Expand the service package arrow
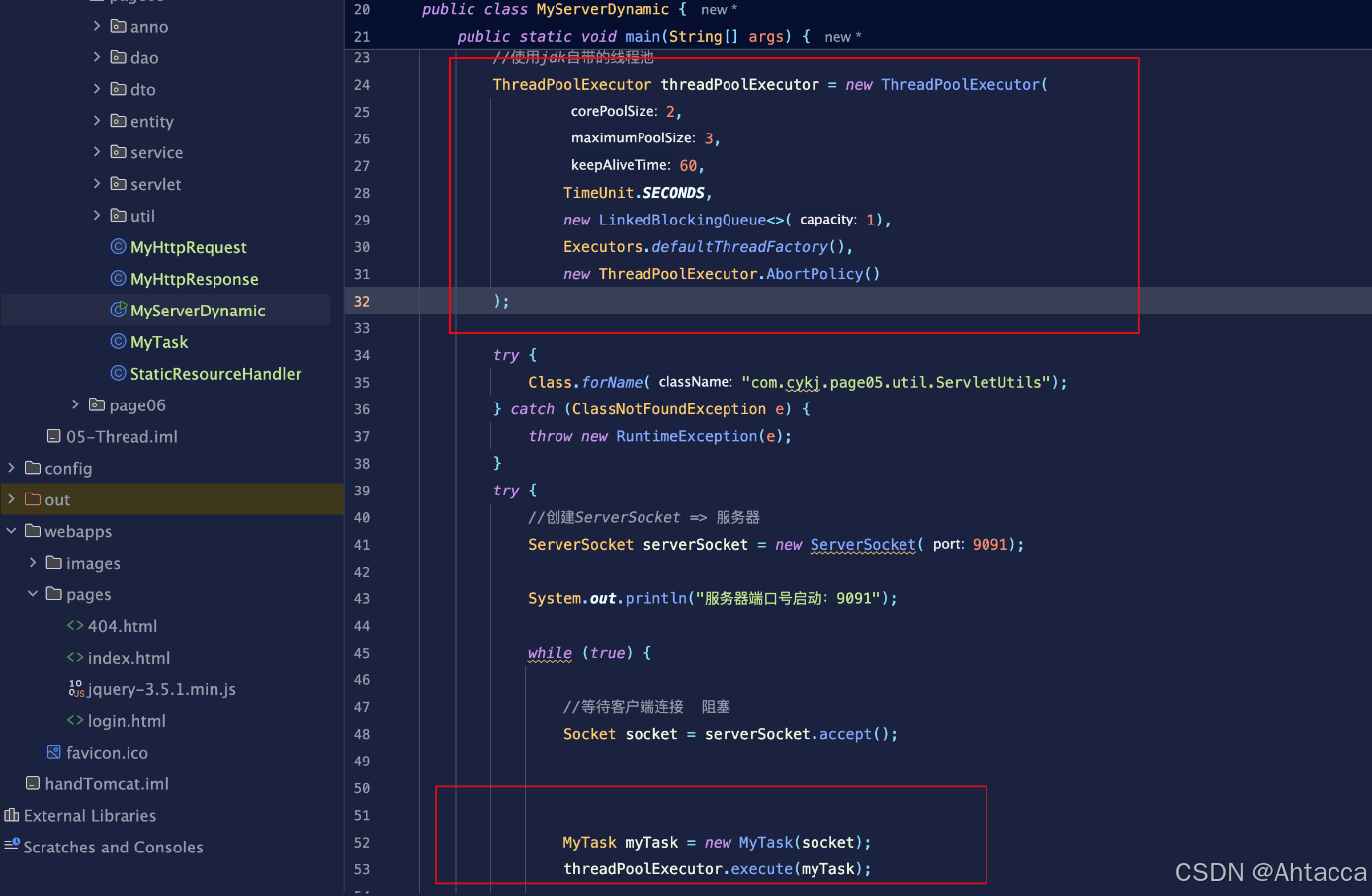The height and width of the screenshot is (896, 1372). click(97, 152)
